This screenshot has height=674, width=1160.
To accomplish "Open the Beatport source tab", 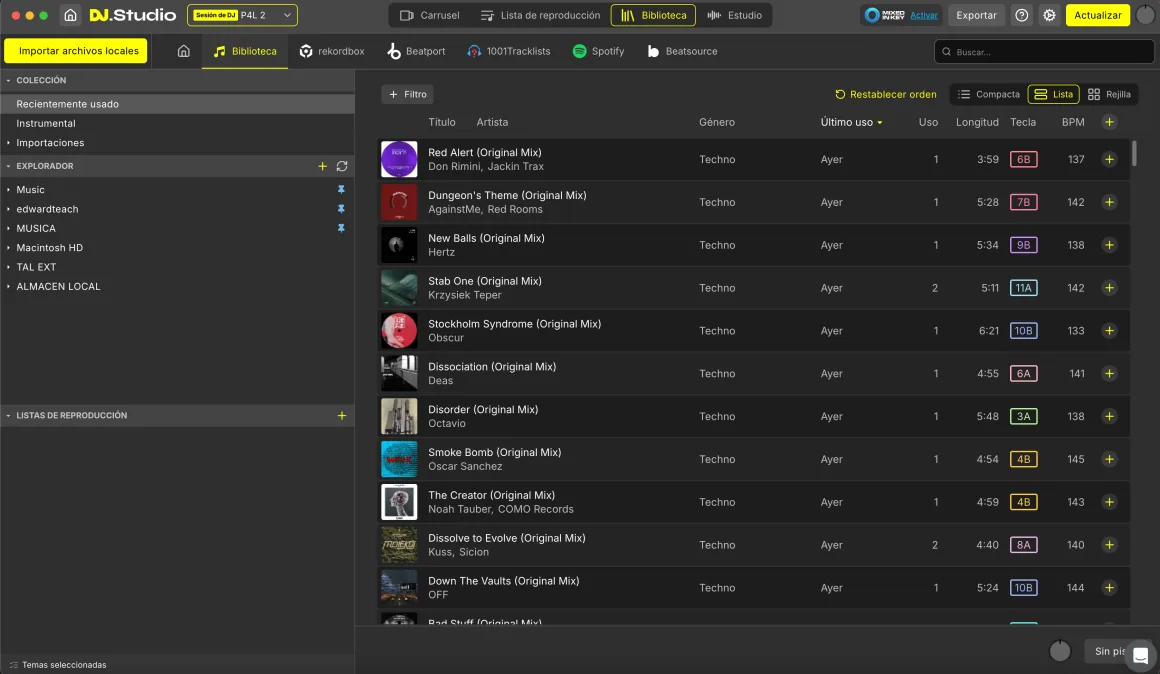I will 417,51.
